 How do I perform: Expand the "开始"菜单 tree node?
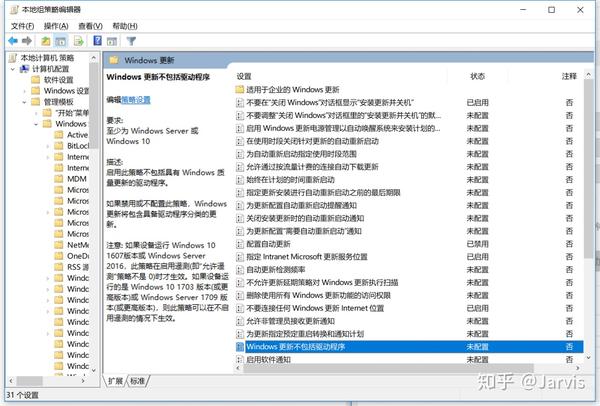(x=36, y=113)
